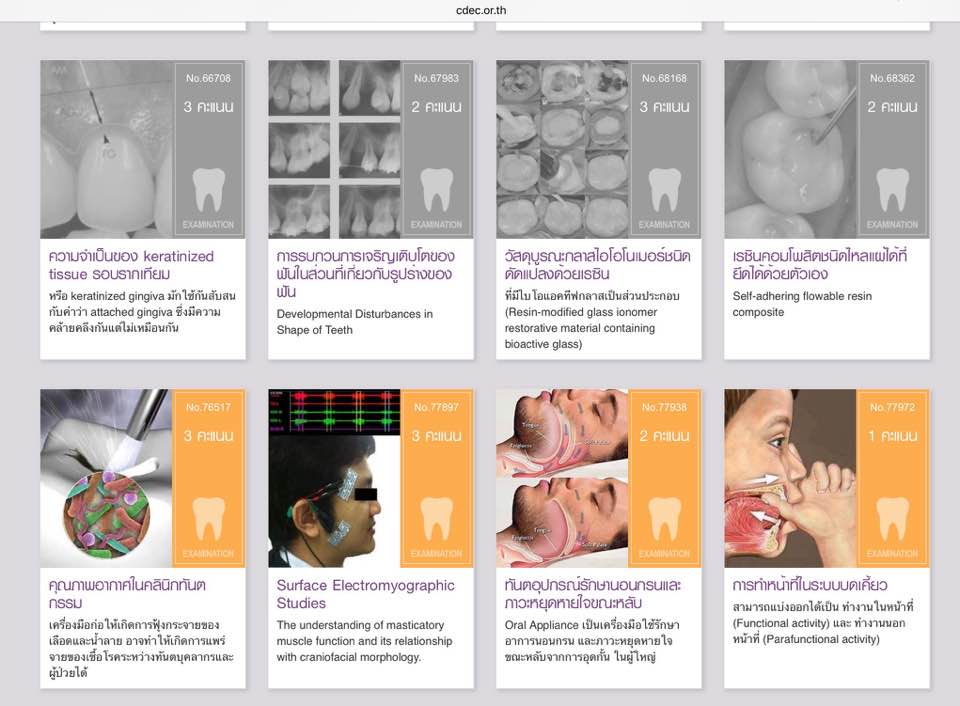This screenshot has width=960, height=706.
Task: Click orange tooth icon on card No.77938
Action: click(665, 518)
